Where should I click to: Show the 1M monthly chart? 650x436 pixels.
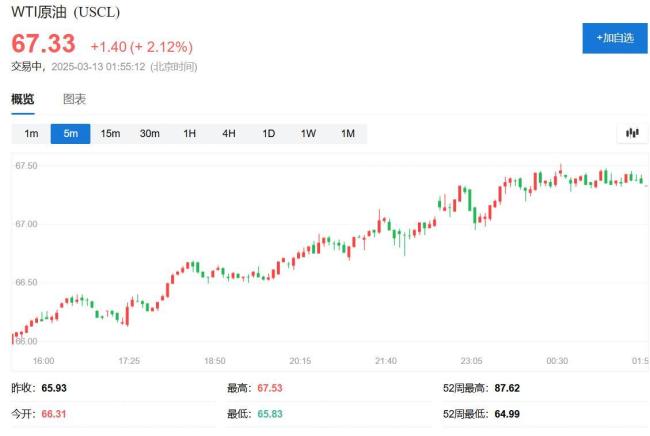coord(347,134)
